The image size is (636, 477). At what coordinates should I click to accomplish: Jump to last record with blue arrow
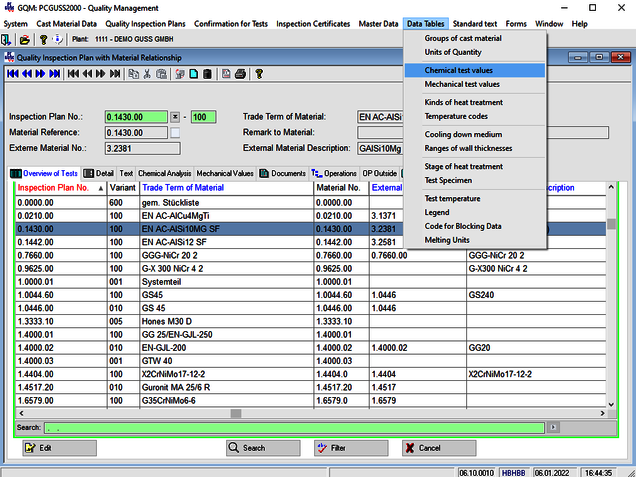click(x=55, y=73)
